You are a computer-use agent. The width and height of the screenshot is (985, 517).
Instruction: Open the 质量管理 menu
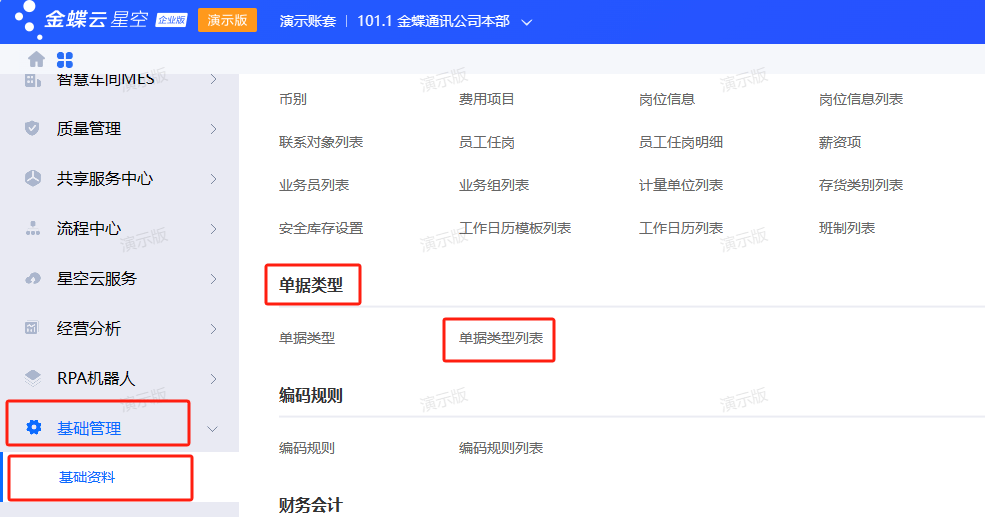point(89,129)
